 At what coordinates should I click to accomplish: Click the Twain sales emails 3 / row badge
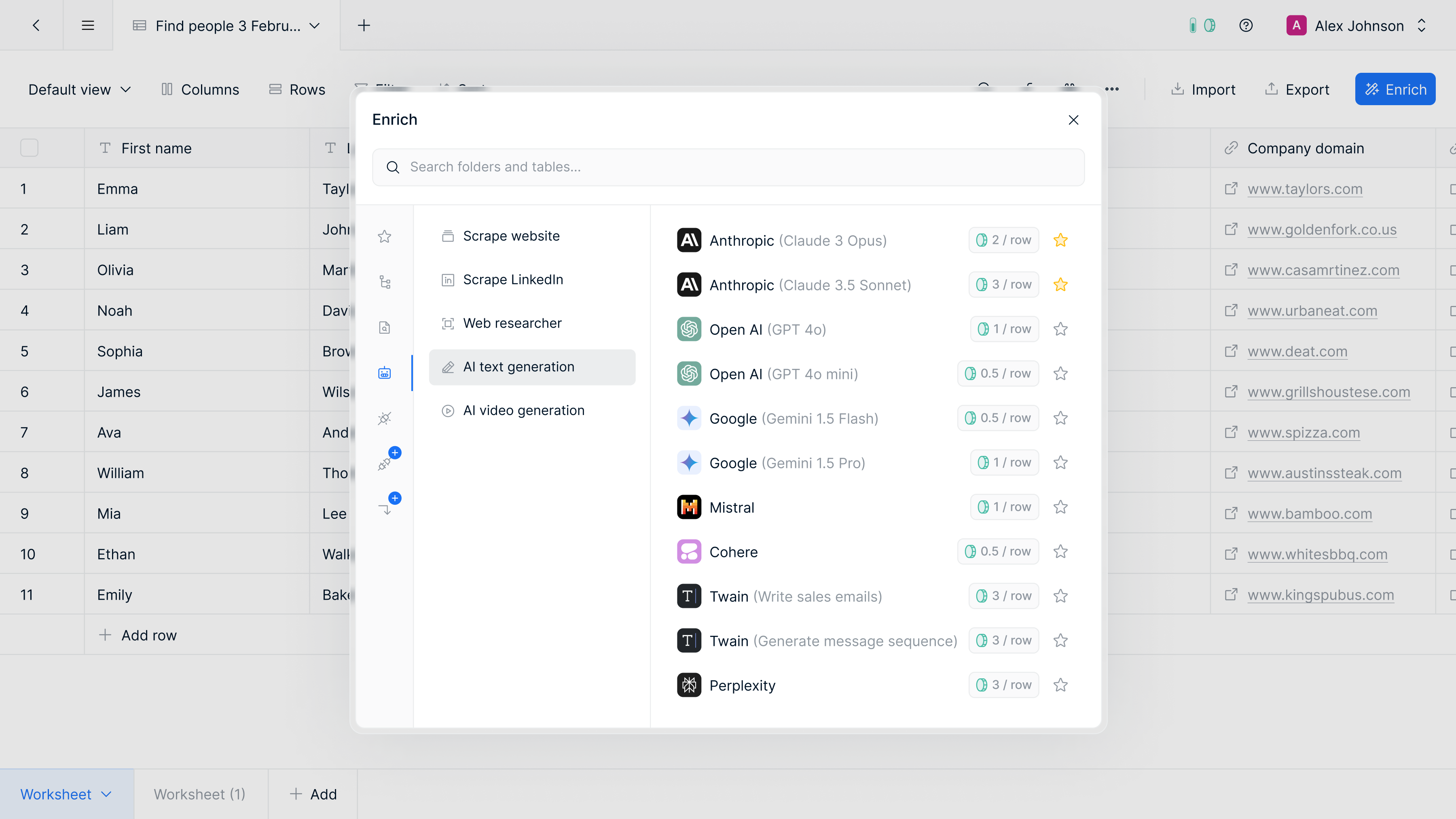coord(1004,596)
